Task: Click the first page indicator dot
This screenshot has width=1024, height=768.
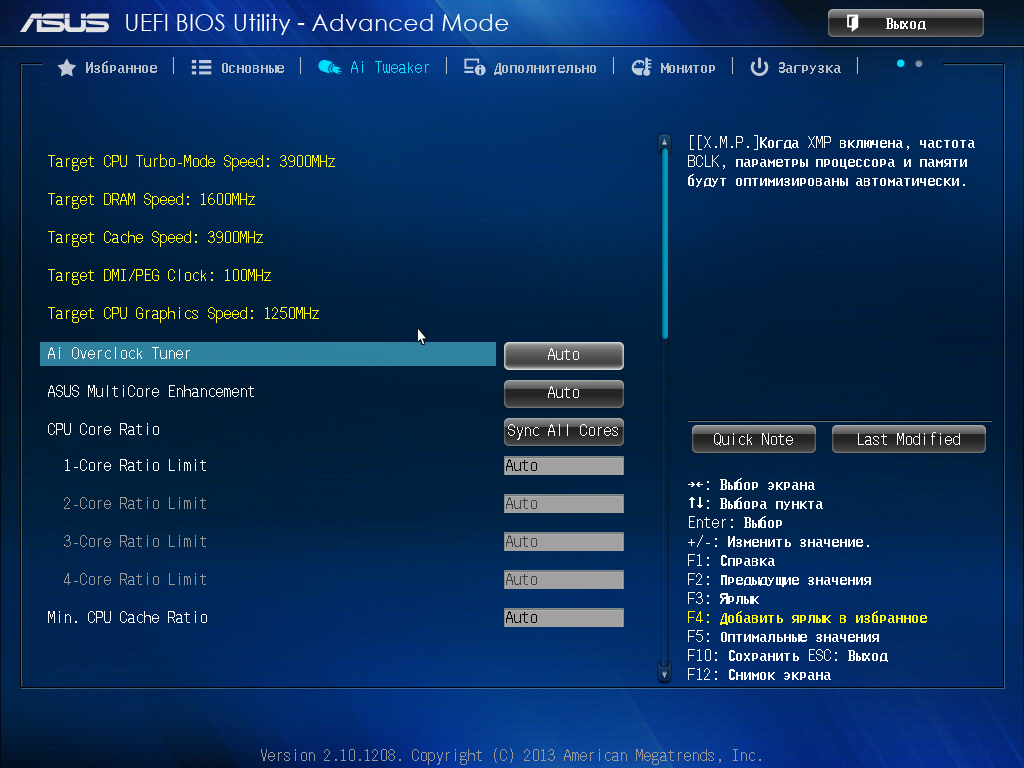Action: point(901,63)
